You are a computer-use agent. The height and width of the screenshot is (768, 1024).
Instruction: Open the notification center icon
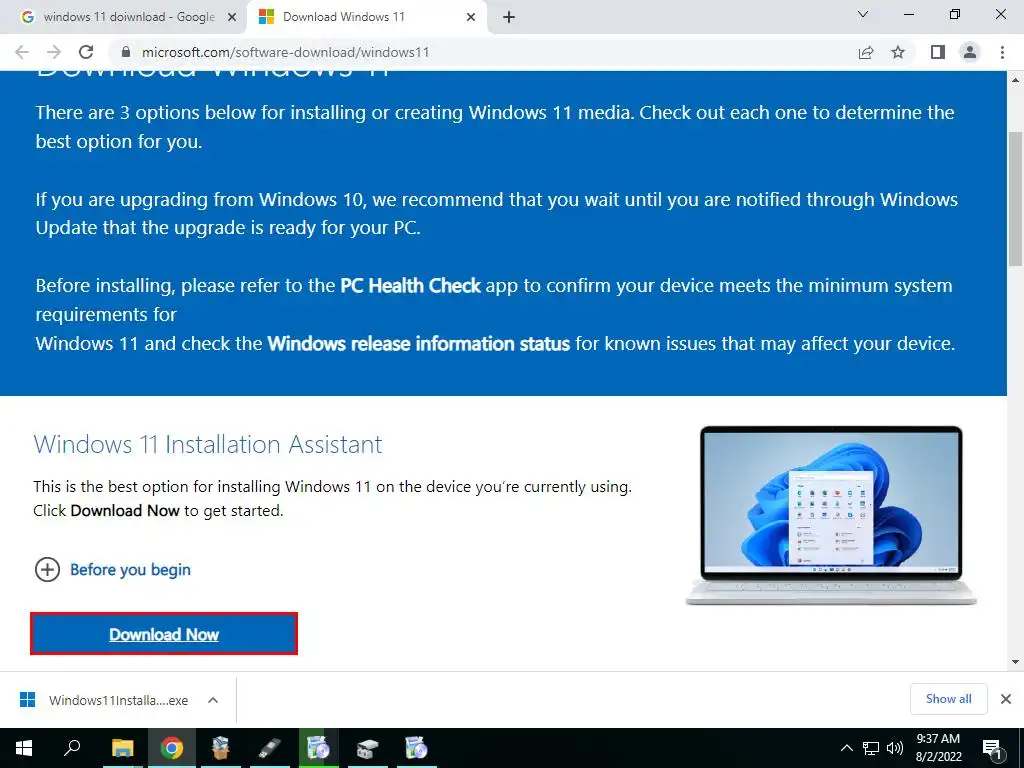coord(993,749)
